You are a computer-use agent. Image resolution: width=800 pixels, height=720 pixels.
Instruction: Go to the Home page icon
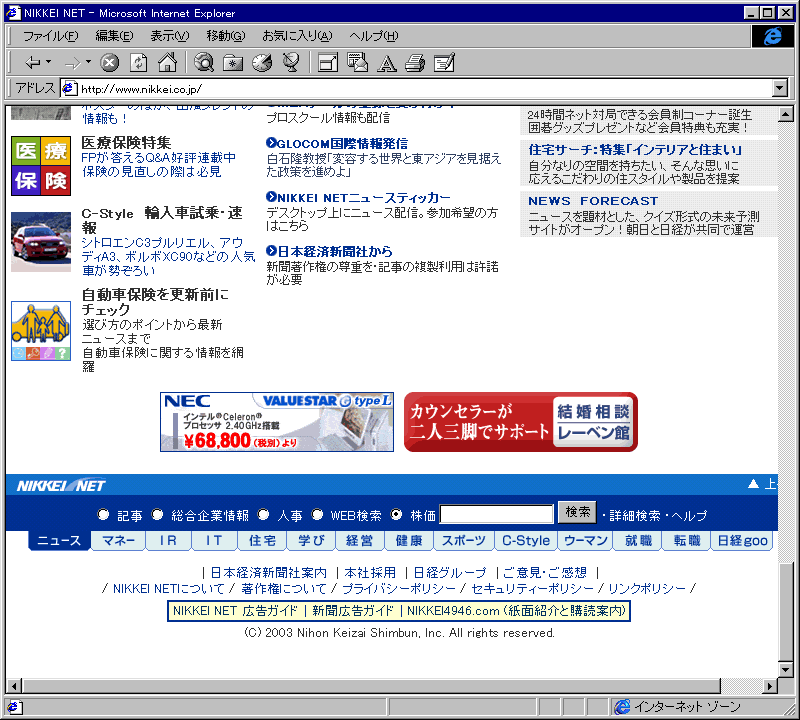point(167,63)
